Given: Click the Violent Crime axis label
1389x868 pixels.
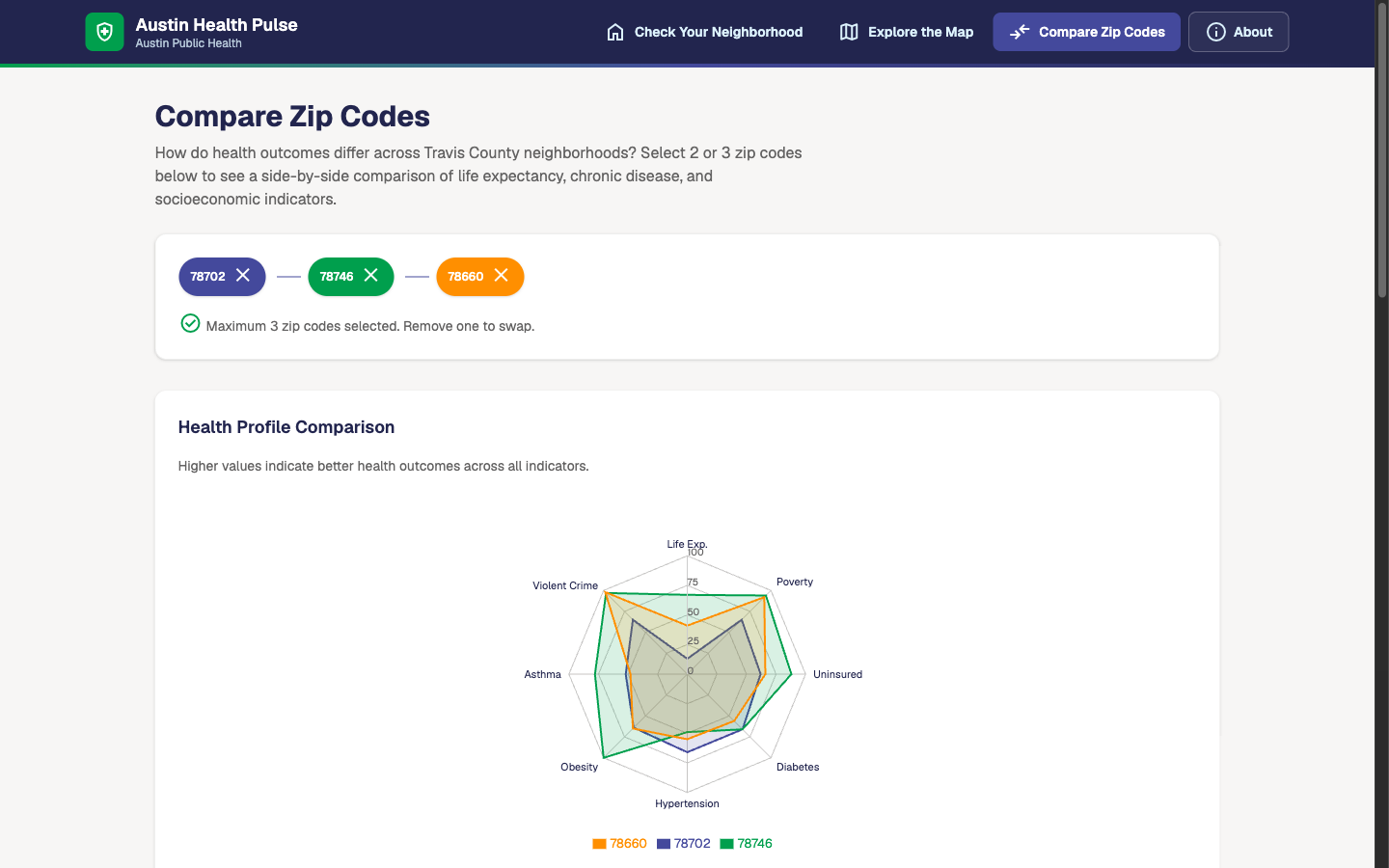Looking at the screenshot, I should [x=565, y=585].
